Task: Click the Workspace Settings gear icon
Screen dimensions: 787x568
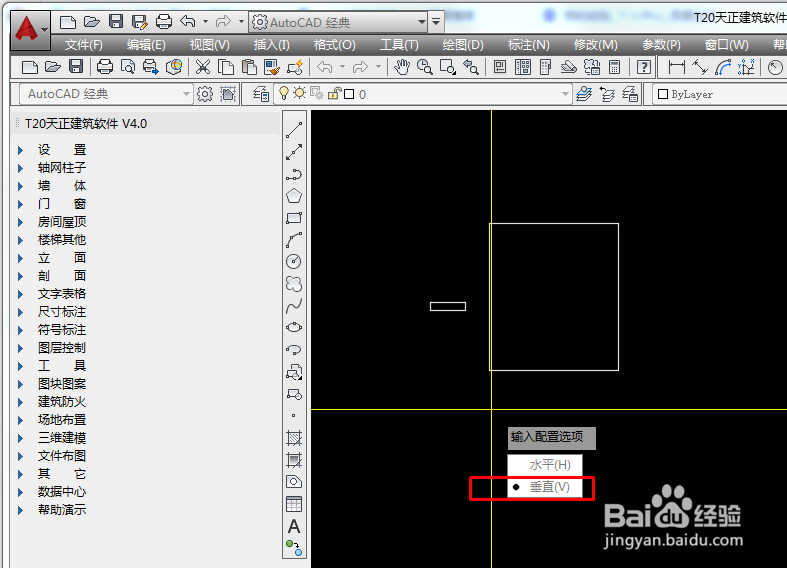Action: click(205, 94)
